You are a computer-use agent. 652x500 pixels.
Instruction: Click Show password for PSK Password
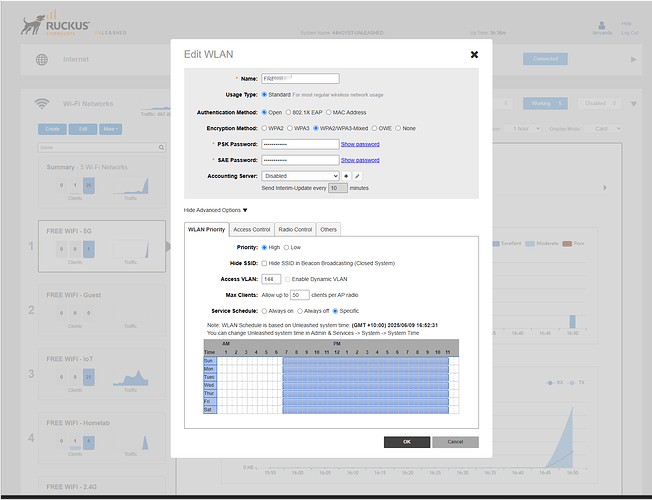click(360, 144)
